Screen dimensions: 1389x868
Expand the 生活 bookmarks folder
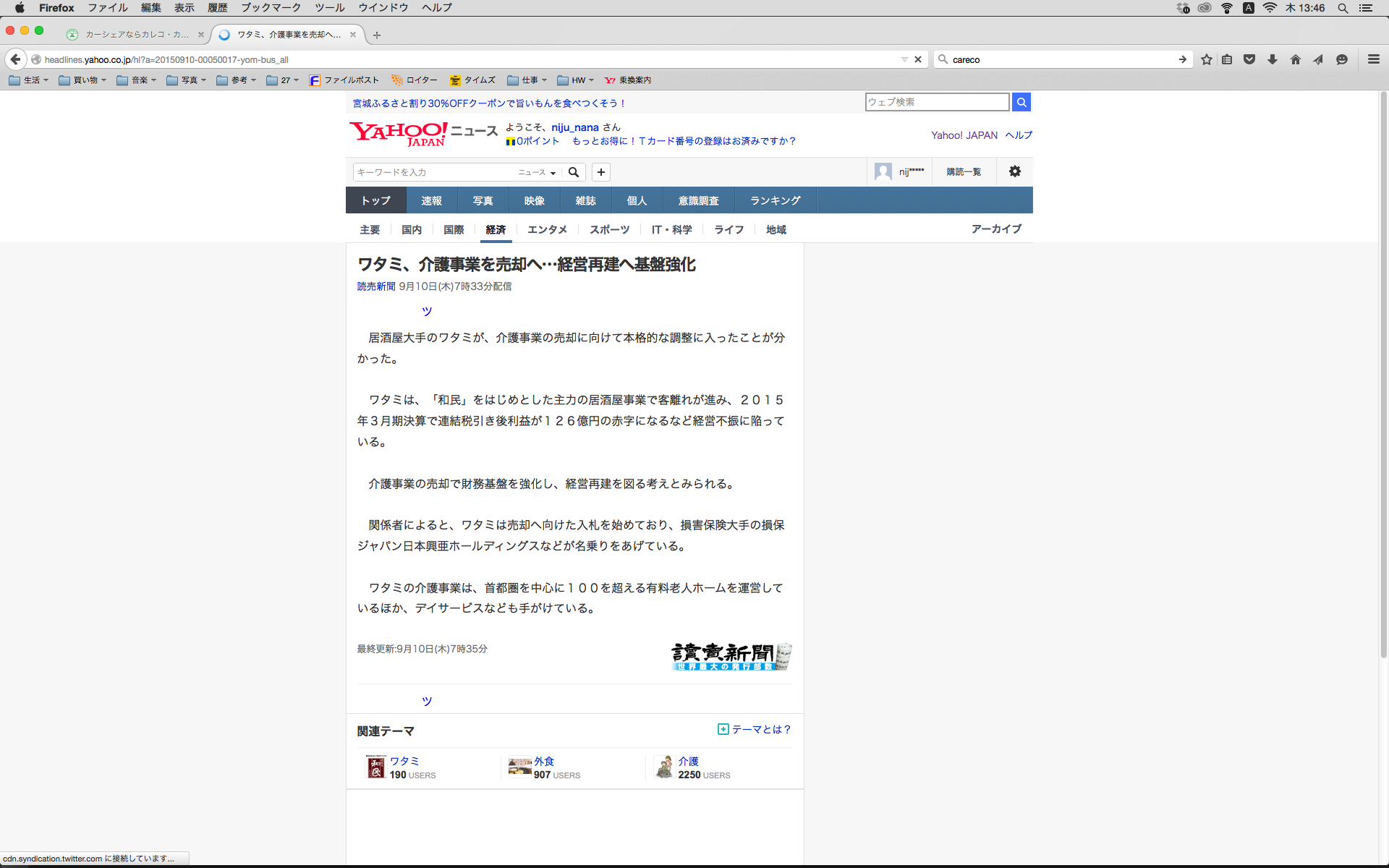pyautogui.click(x=29, y=80)
